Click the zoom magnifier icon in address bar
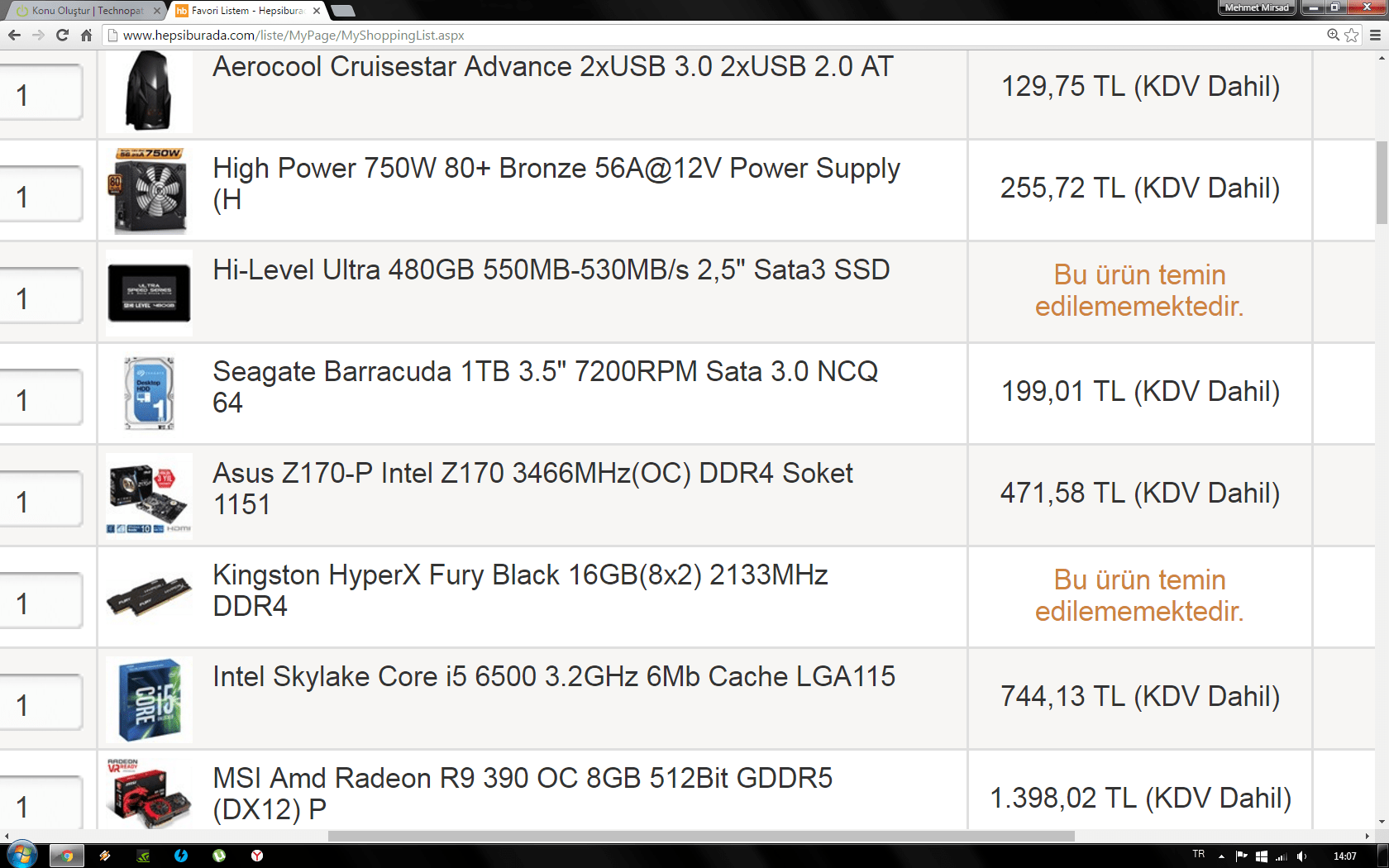Viewport: 1389px width, 868px height. (x=1333, y=35)
